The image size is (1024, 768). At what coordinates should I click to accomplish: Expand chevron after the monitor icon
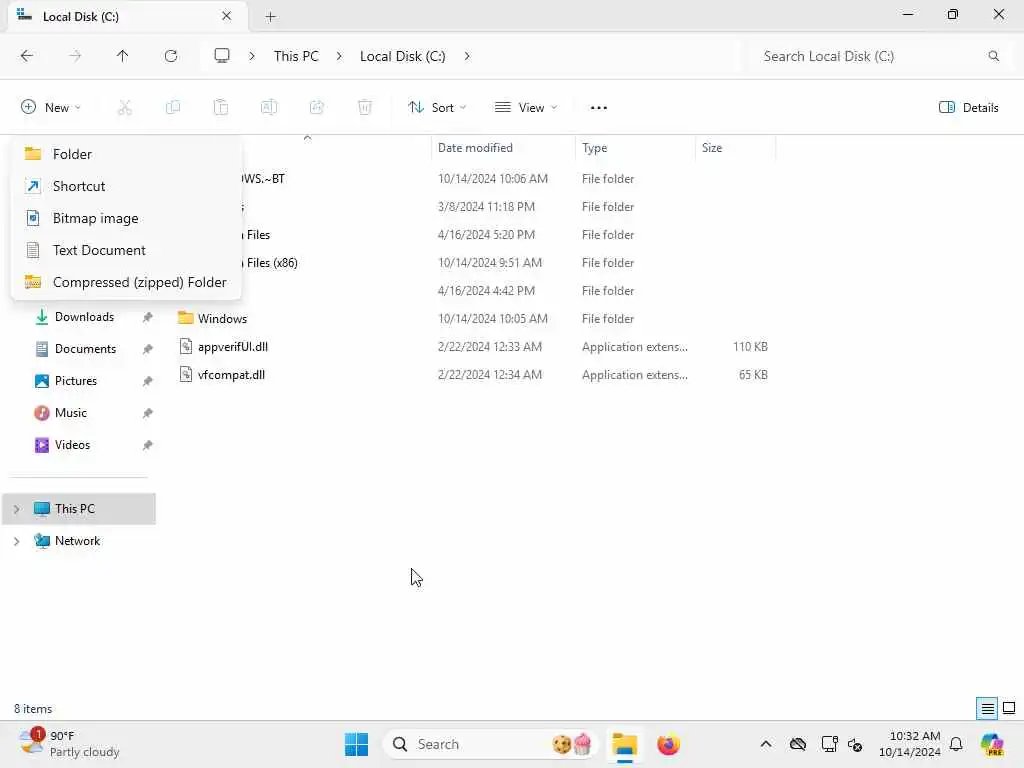(x=252, y=56)
